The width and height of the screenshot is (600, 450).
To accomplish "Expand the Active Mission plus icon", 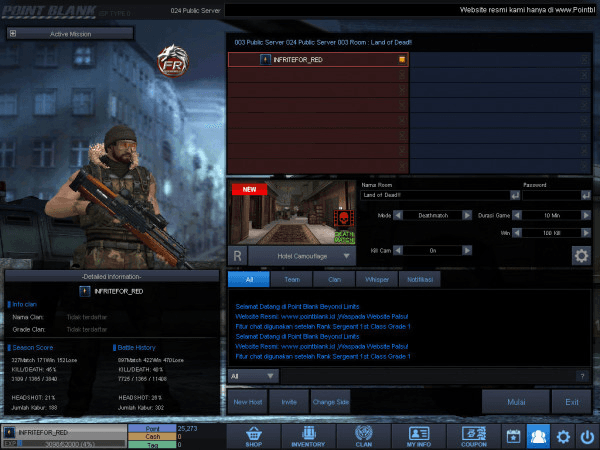I will (13, 34).
